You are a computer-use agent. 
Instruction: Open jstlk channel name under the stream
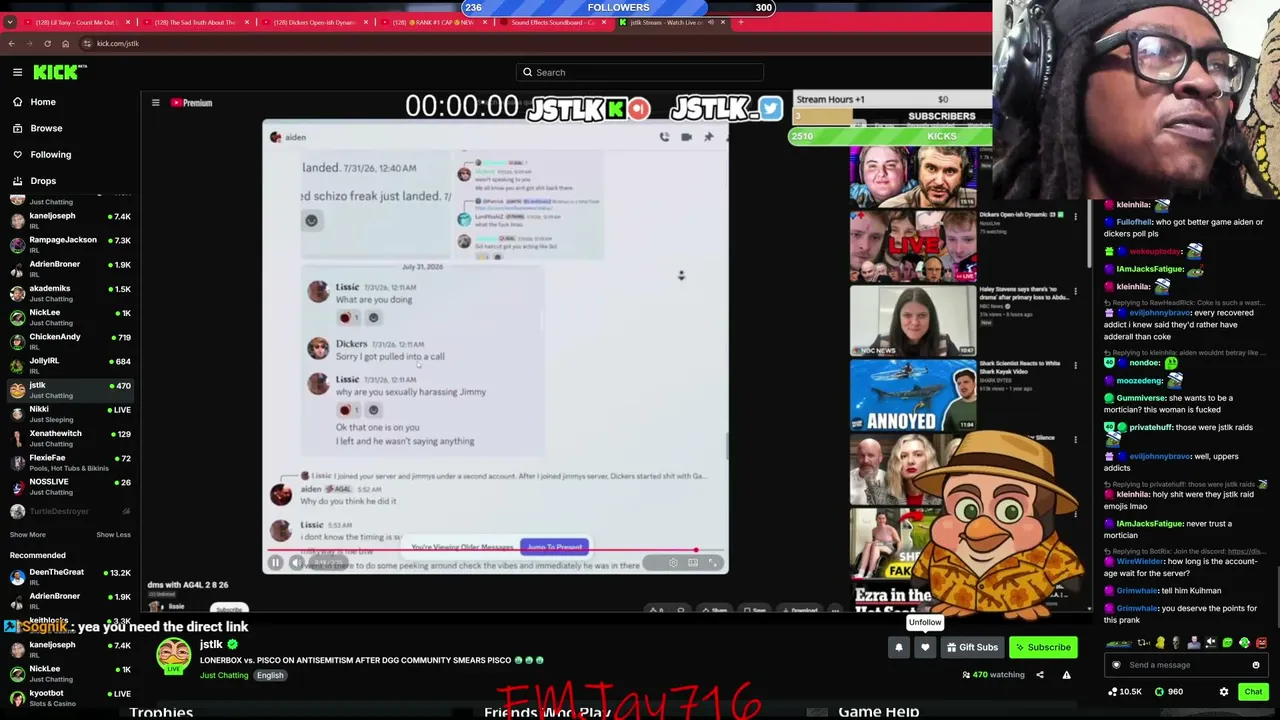211,645
